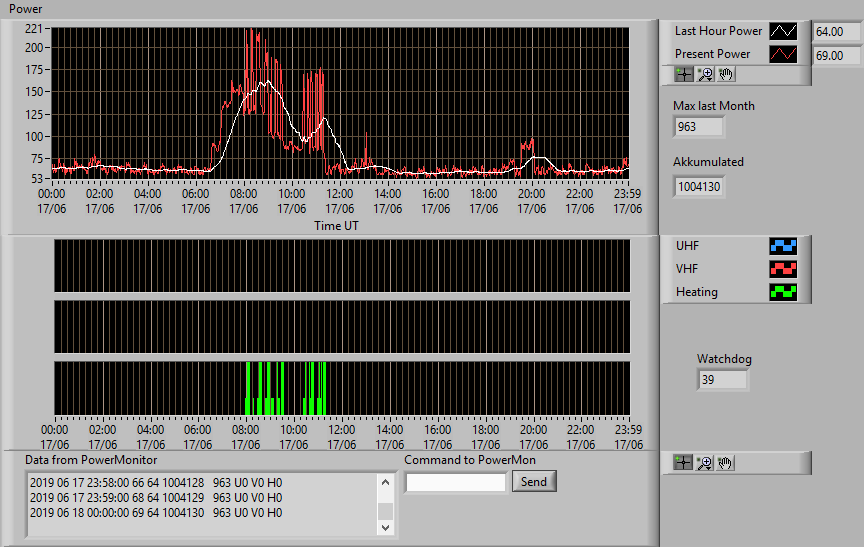Open the Present Power plot style icon
This screenshot has width=864, height=547.
click(x=783, y=54)
